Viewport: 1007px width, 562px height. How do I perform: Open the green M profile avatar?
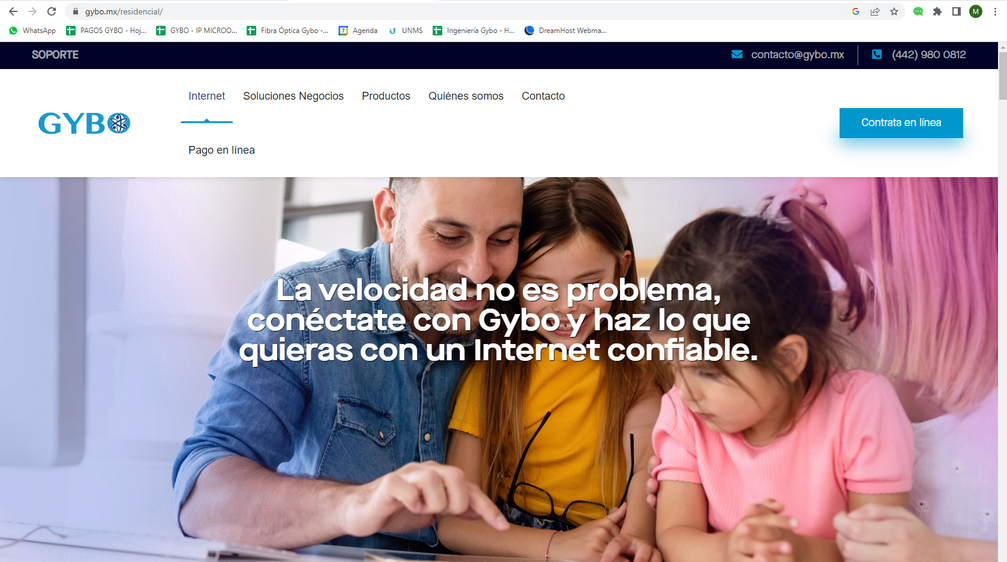[976, 12]
